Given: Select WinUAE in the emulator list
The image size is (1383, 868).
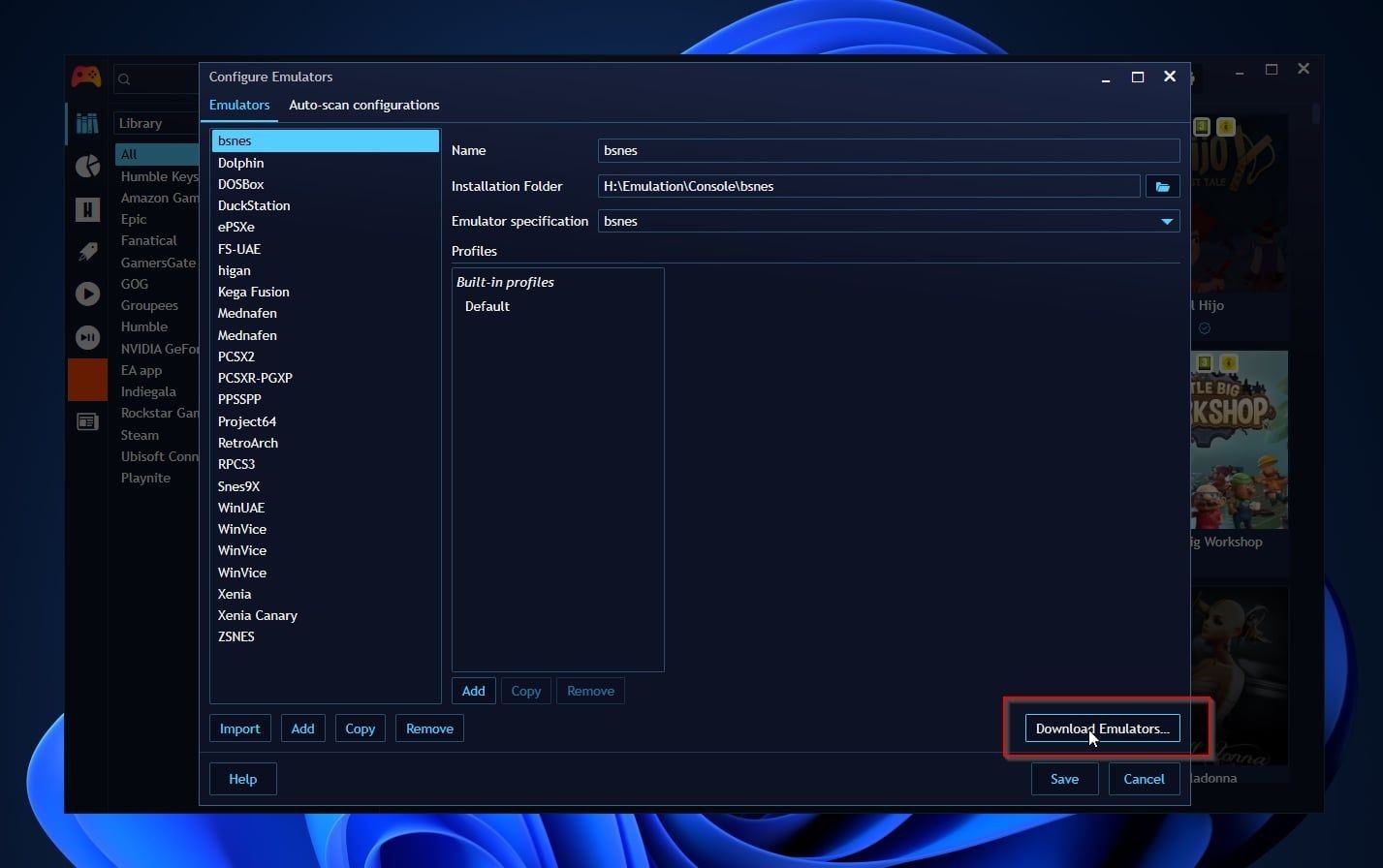Looking at the screenshot, I should coord(326,508).
